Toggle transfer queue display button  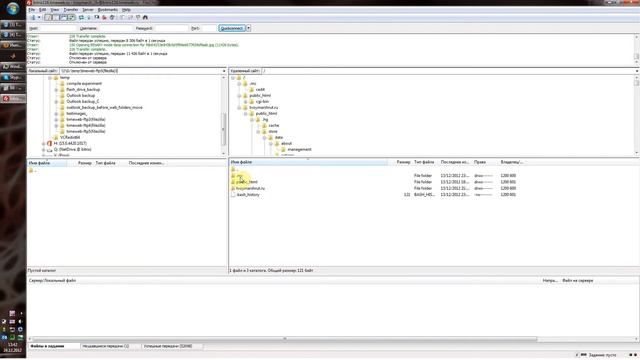pyautogui.click(x=71, y=18)
